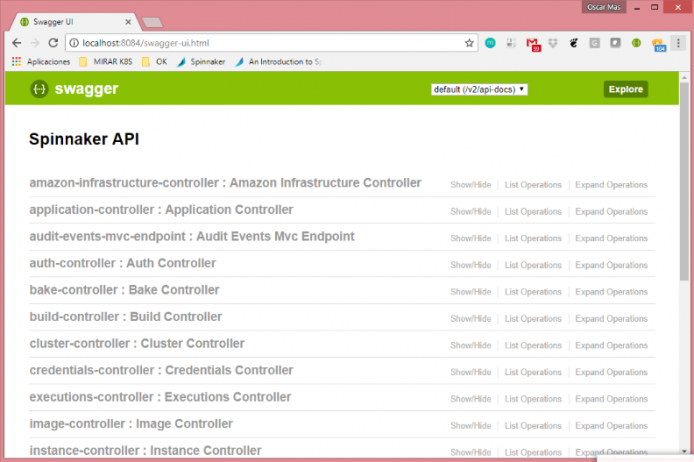
Task: Click the vertical scrollbar thumb
Action: click(684, 181)
